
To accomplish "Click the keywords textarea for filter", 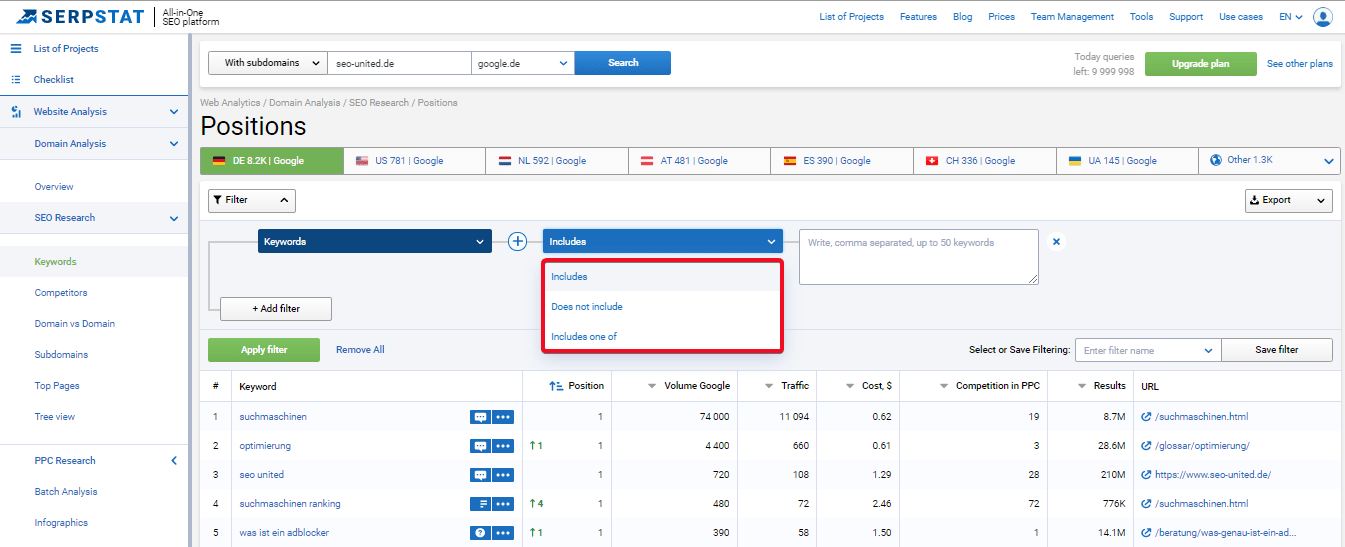I will pos(918,257).
